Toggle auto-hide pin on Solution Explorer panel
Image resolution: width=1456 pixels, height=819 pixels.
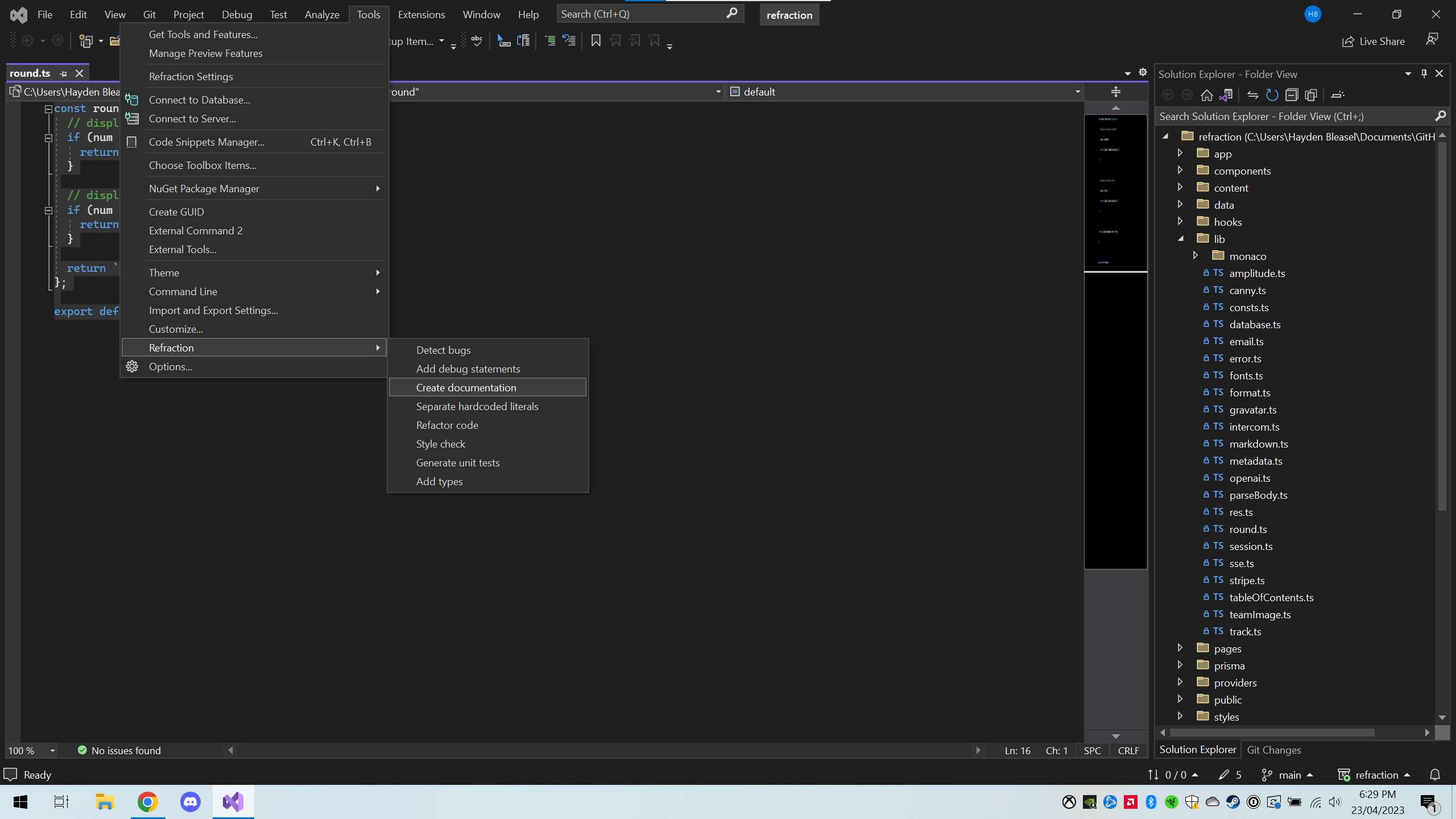point(1424,73)
